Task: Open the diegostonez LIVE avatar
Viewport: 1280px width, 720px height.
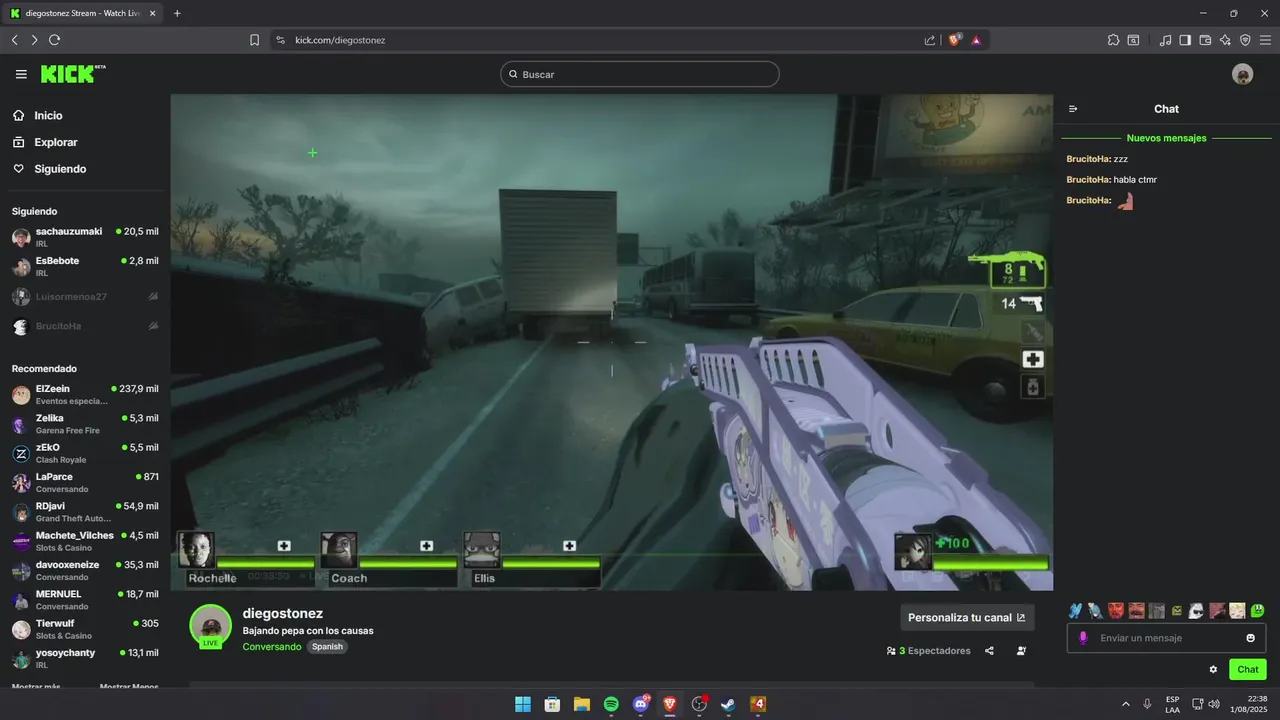Action: click(210, 627)
